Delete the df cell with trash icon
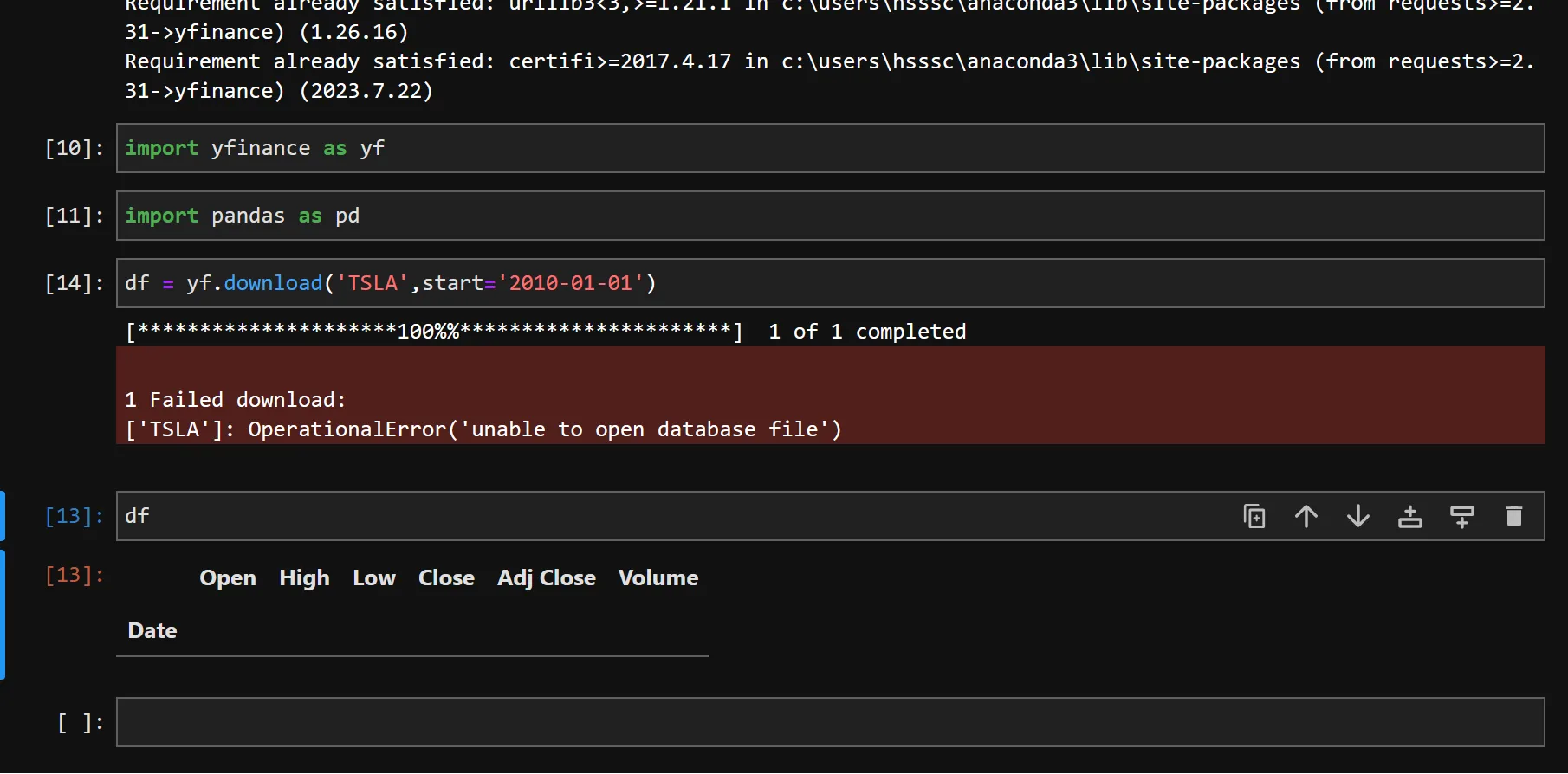 (x=1514, y=516)
